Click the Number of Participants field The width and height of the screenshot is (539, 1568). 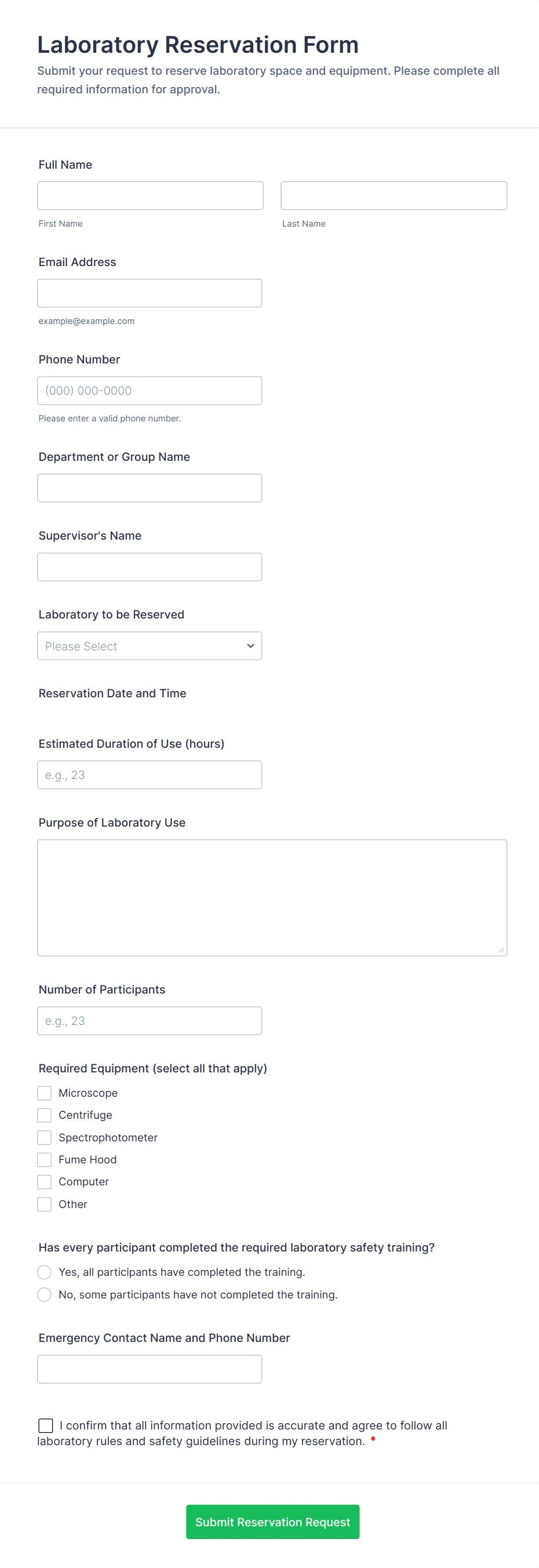click(149, 1021)
